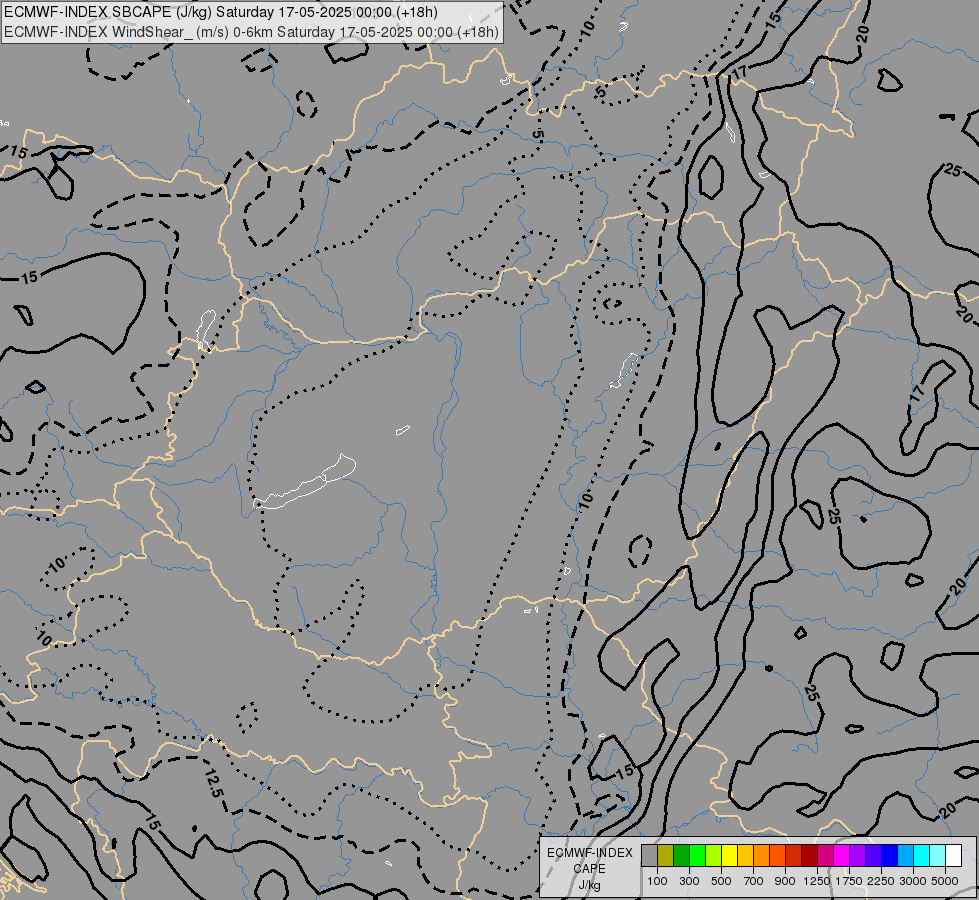
Task: Choose the orange-red swatch left of 900
Action: point(777,855)
